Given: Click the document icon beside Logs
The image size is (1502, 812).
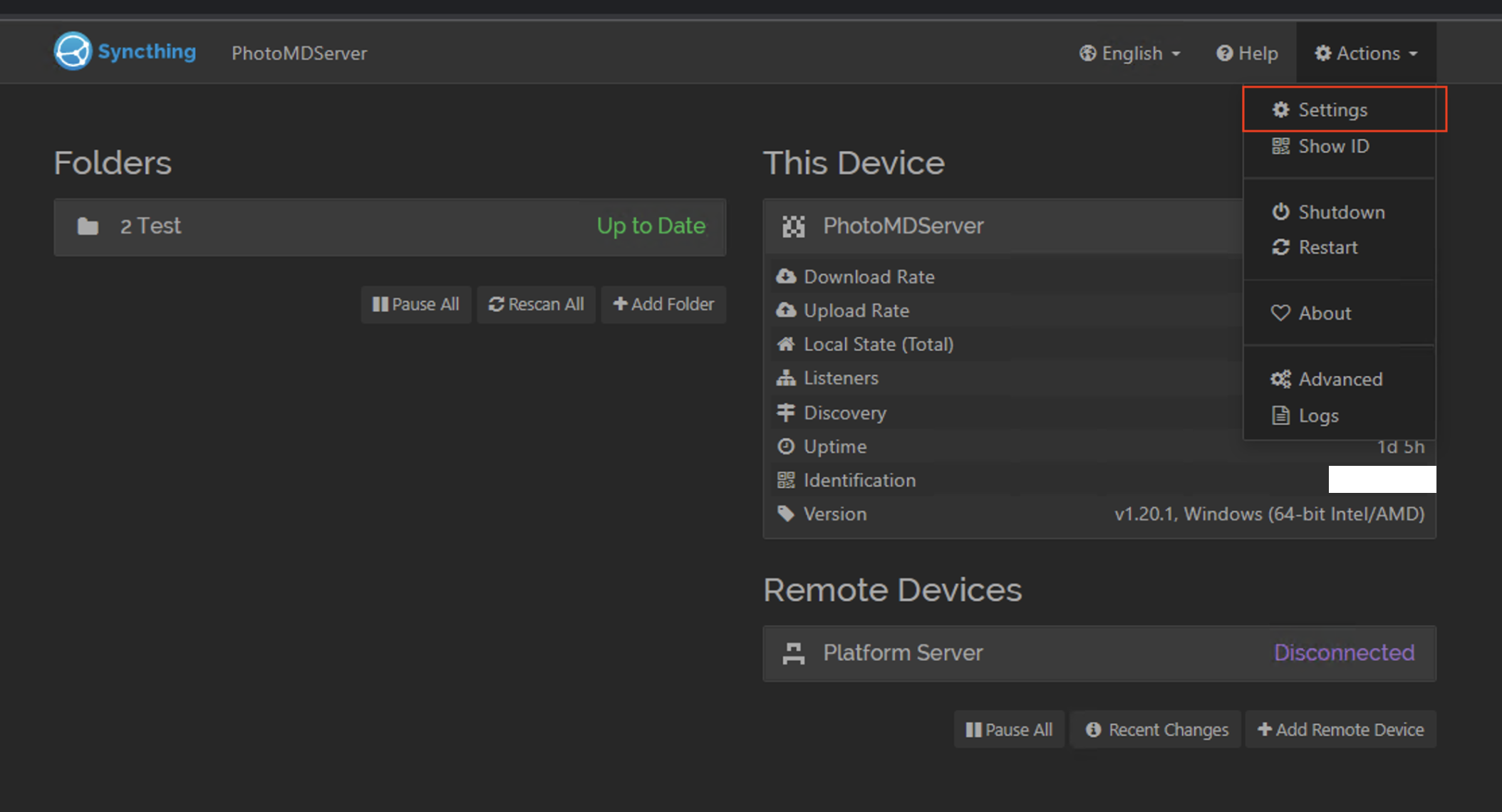Looking at the screenshot, I should (1280, 415).
